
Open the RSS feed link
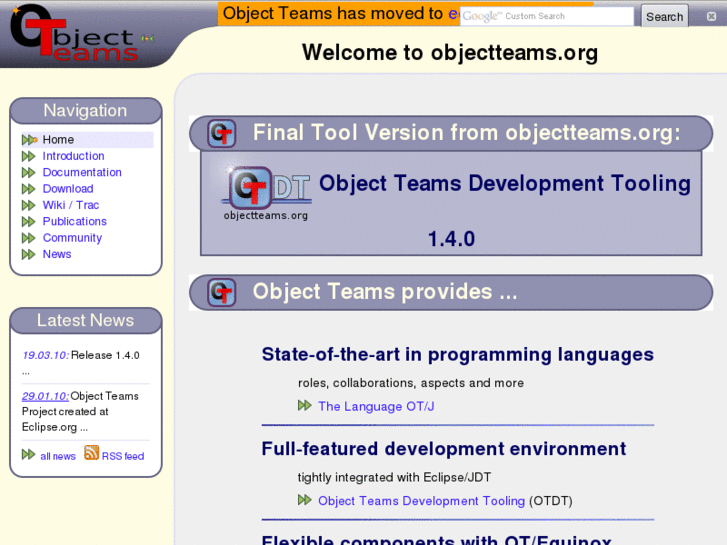pyautogui.click(x=123, y=456)
